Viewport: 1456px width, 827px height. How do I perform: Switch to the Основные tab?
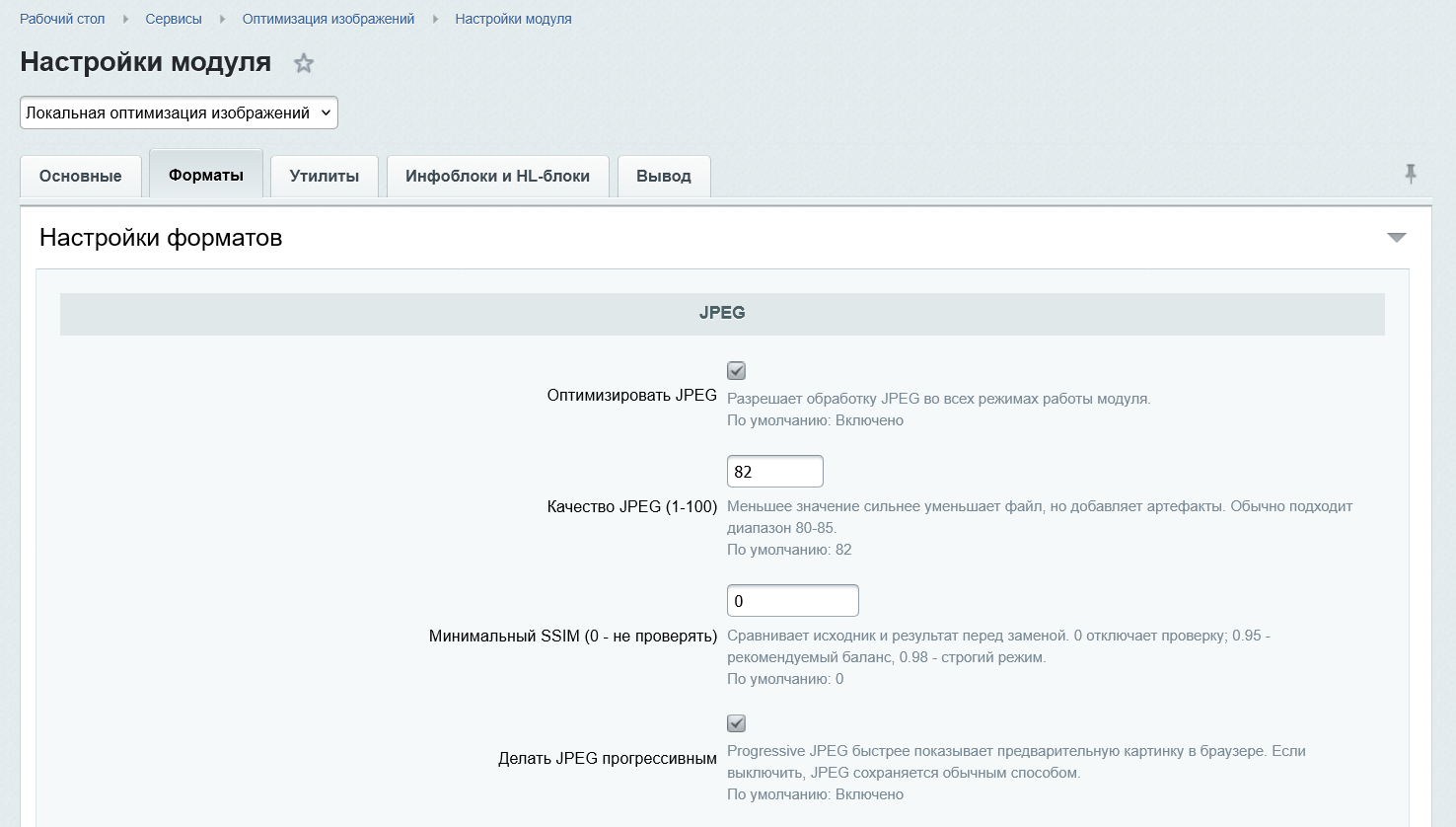[81, 176]
